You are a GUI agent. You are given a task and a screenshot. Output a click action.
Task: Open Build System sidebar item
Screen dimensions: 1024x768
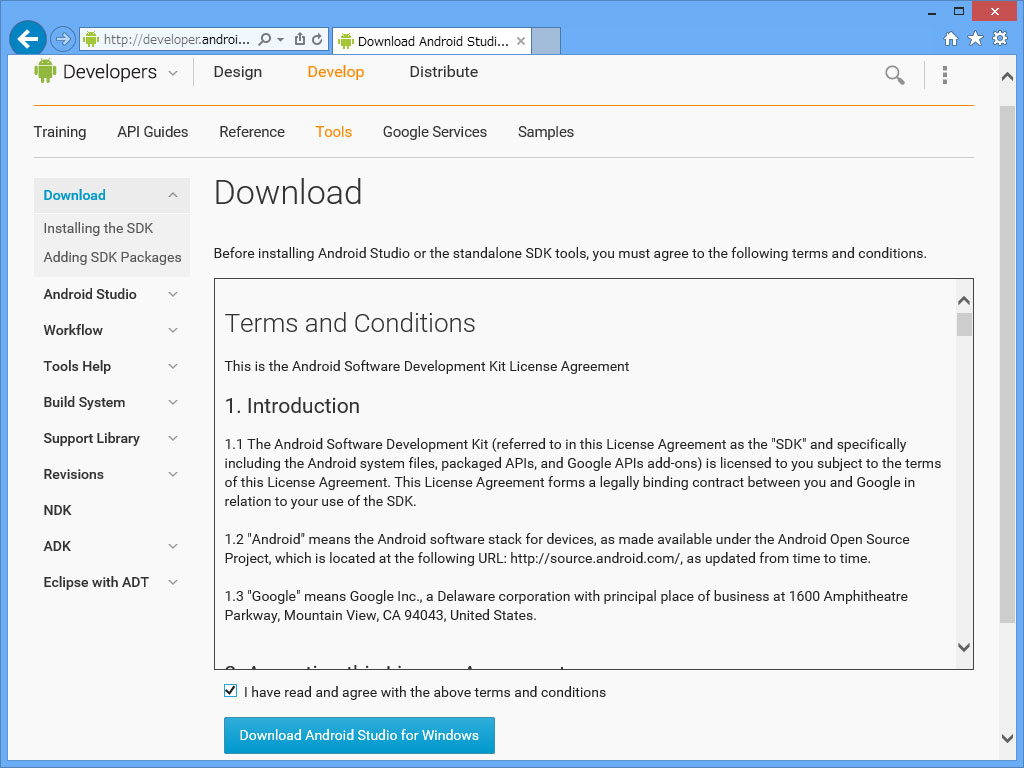point(84,402)
